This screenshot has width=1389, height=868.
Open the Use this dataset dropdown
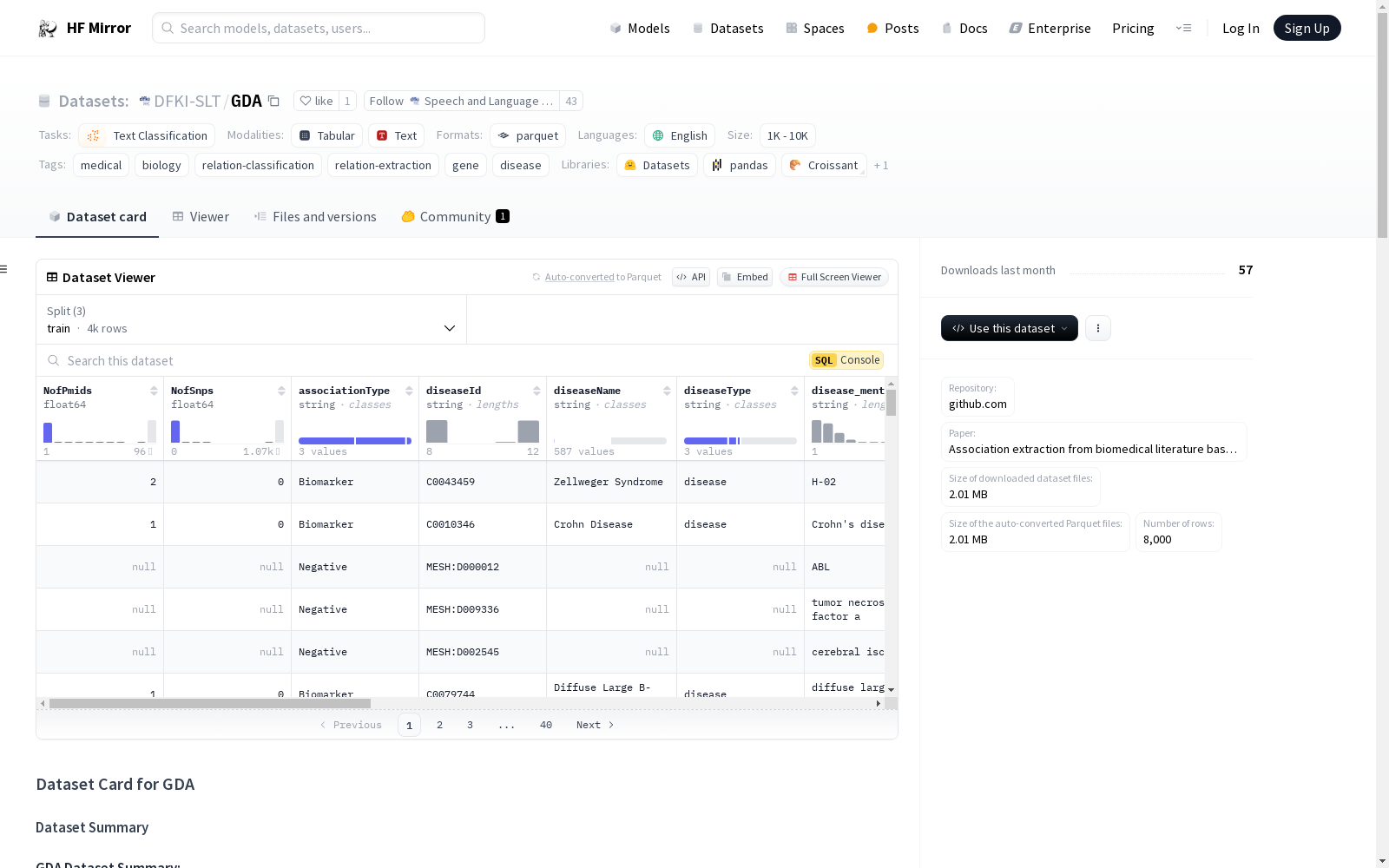pos(1009,328)
